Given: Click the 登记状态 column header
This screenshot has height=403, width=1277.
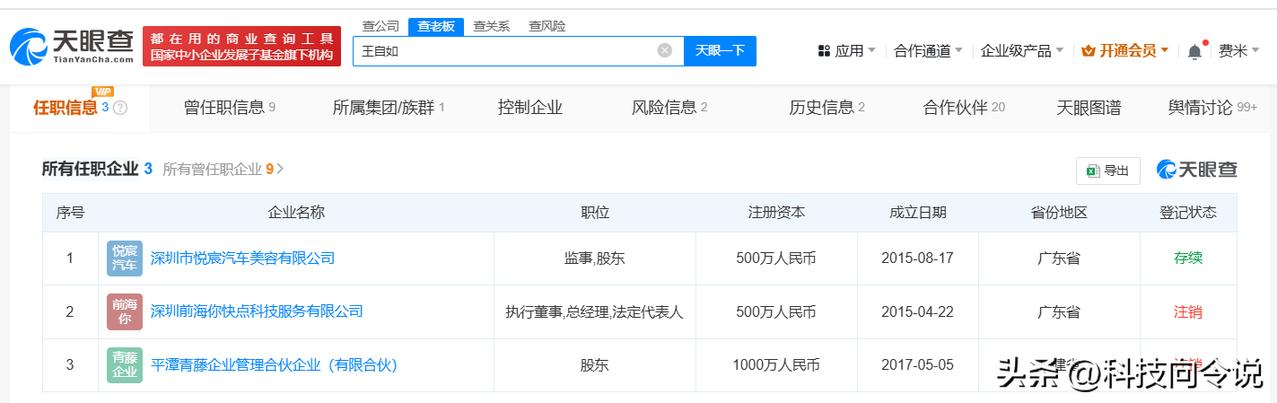Looking at the screenshot, I should [x=1187, y=213].
